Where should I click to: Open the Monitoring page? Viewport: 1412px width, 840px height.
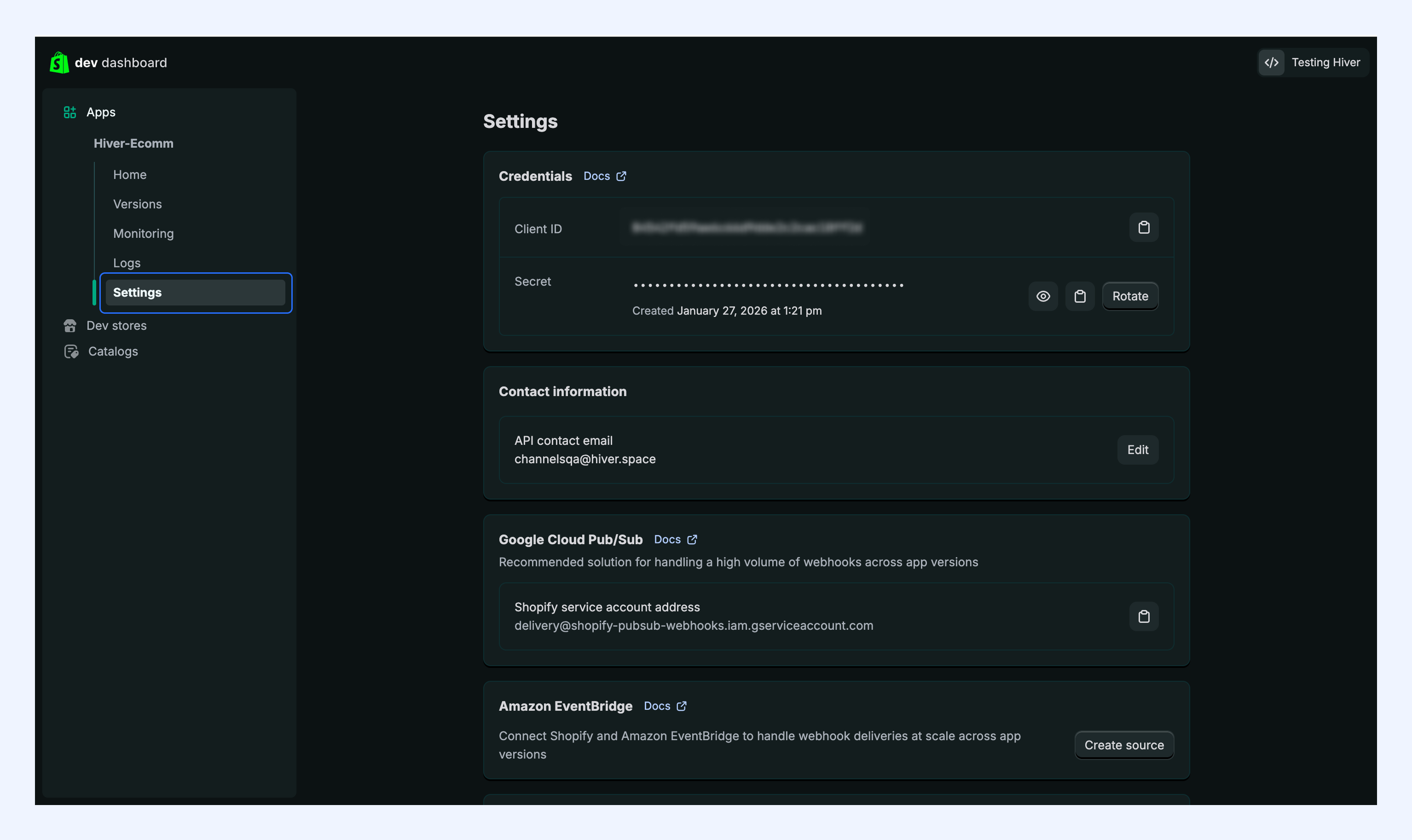point(143,233)
